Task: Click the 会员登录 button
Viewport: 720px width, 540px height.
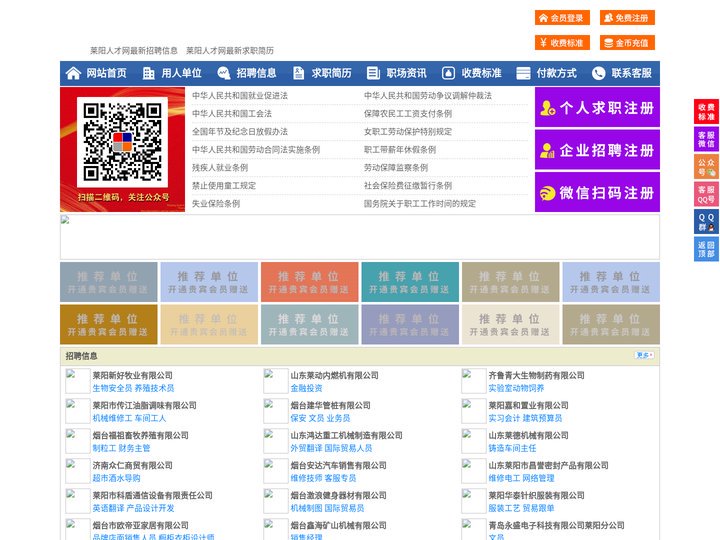Action: tap(562, 18)
